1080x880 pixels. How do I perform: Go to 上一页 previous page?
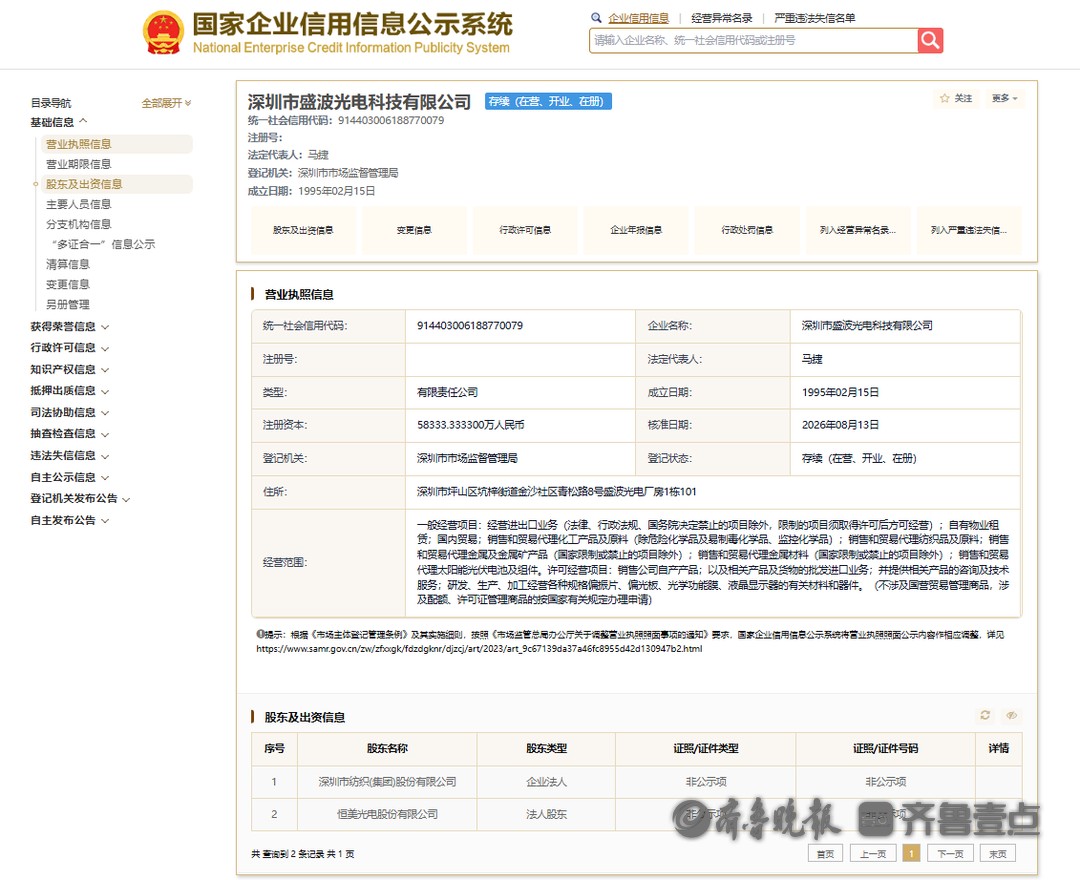(x=873, y=854)
